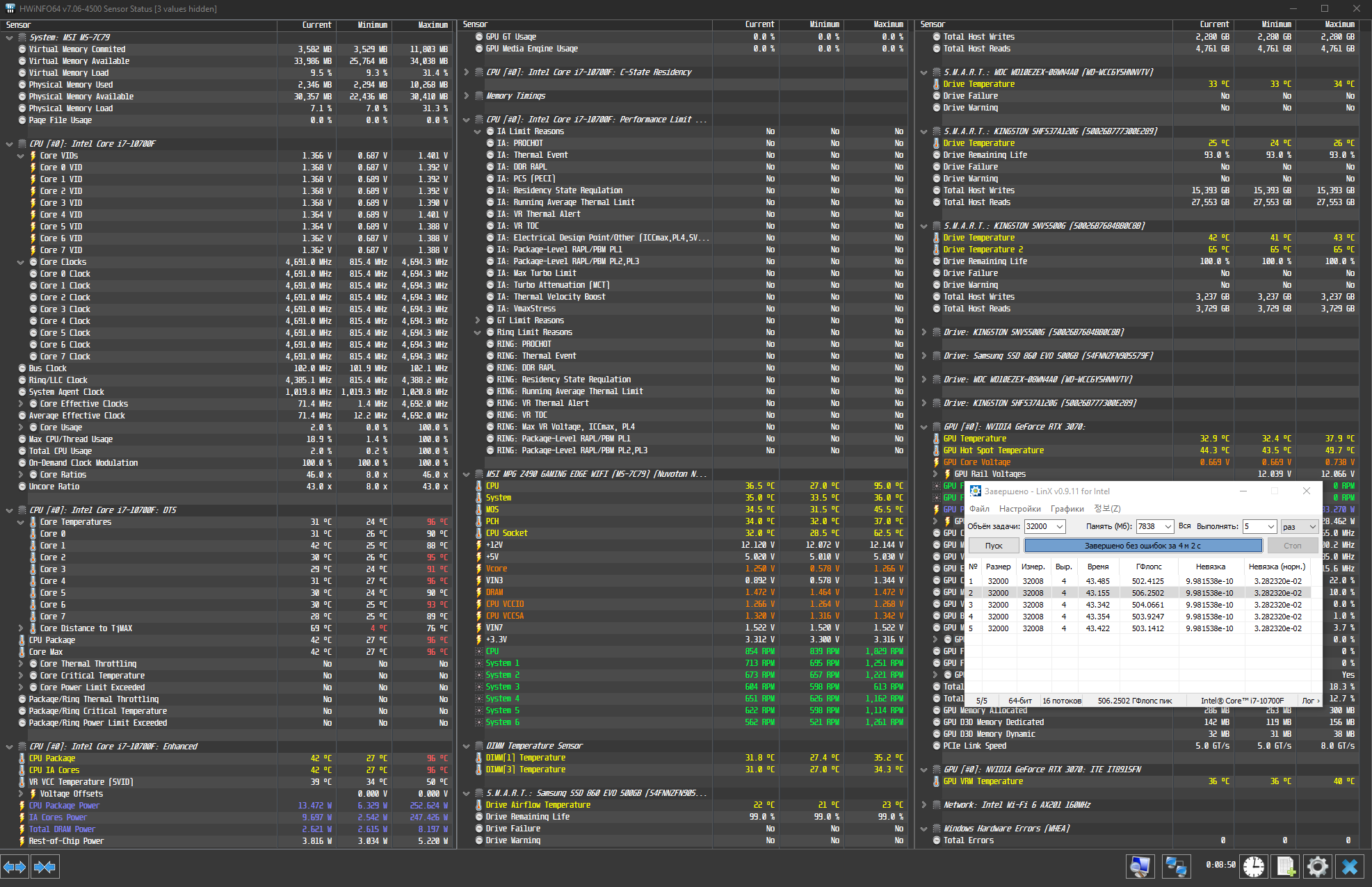The width and height of the screenshot is (1372, 887).
Task: Expand the Memory Timings sensor section
Action: click(x=467, y=96)
